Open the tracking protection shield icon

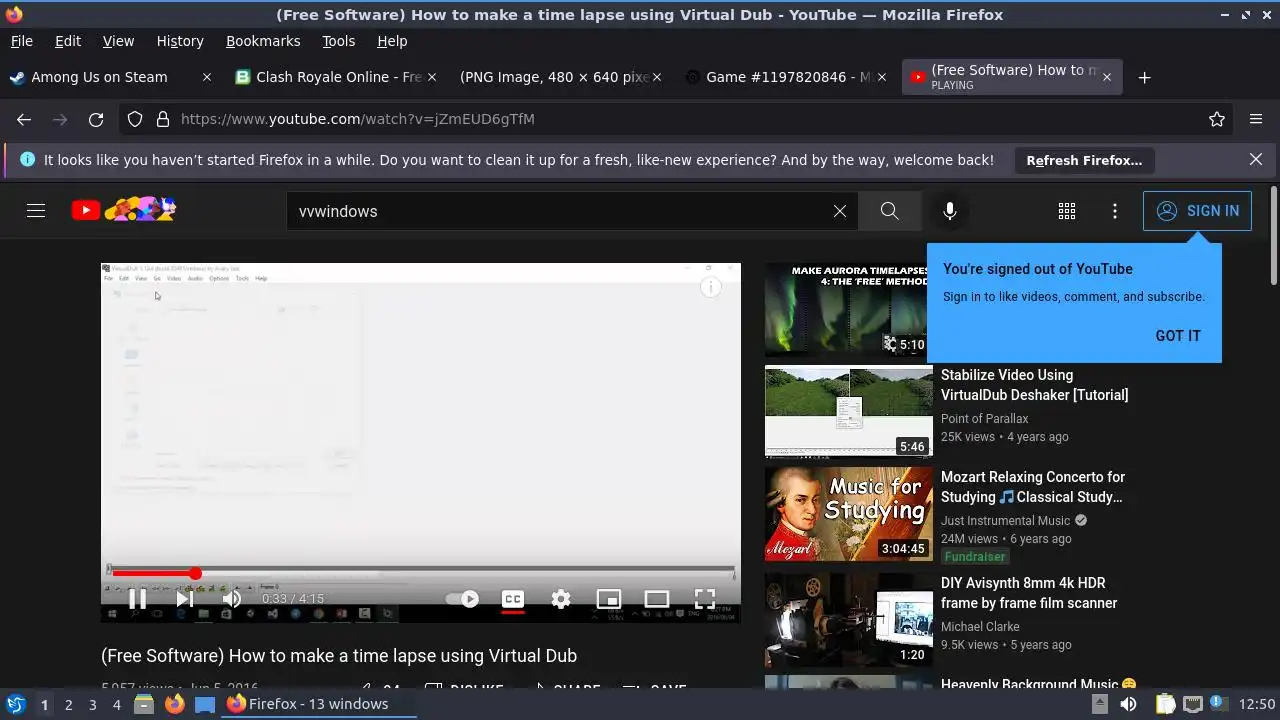click(135, 119)
